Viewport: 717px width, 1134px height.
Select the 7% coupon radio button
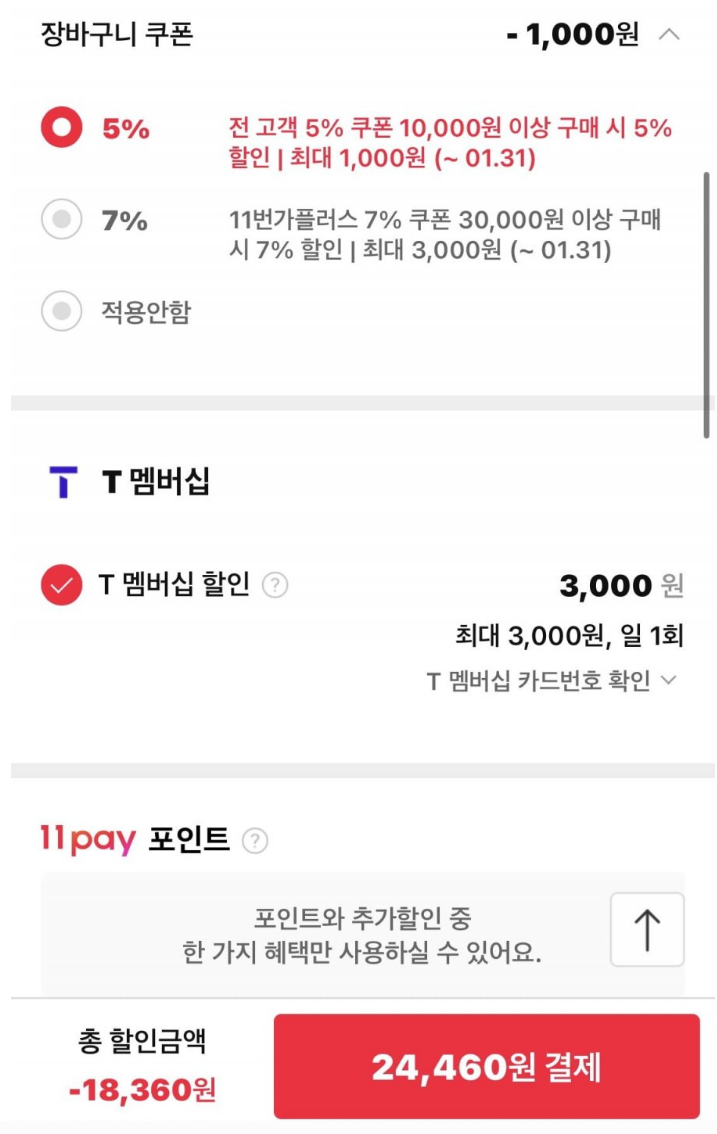click(60, 219)
